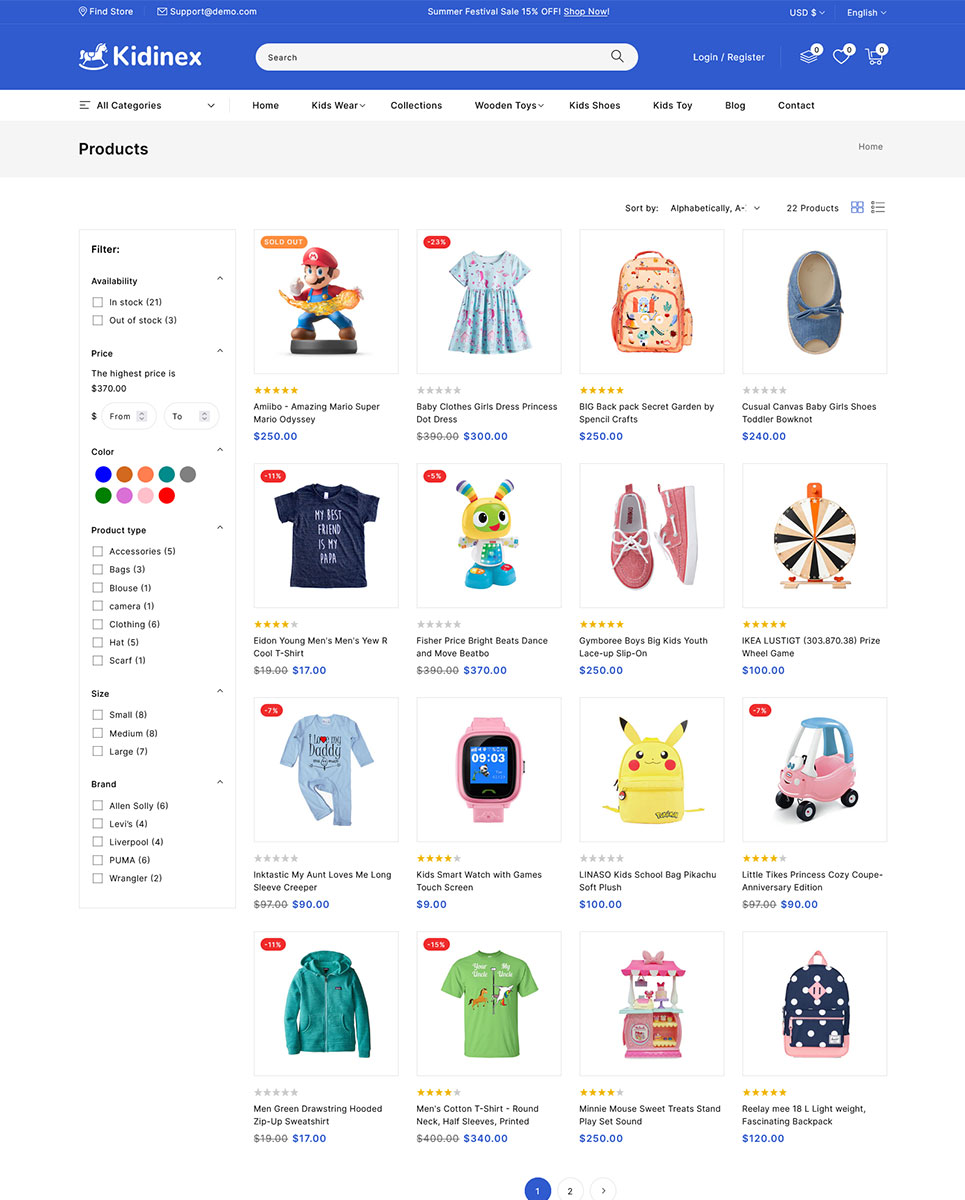Screen dimensions: 965x1200
Task: Click the Kidinex rocking horse logo
Action: 140,56
